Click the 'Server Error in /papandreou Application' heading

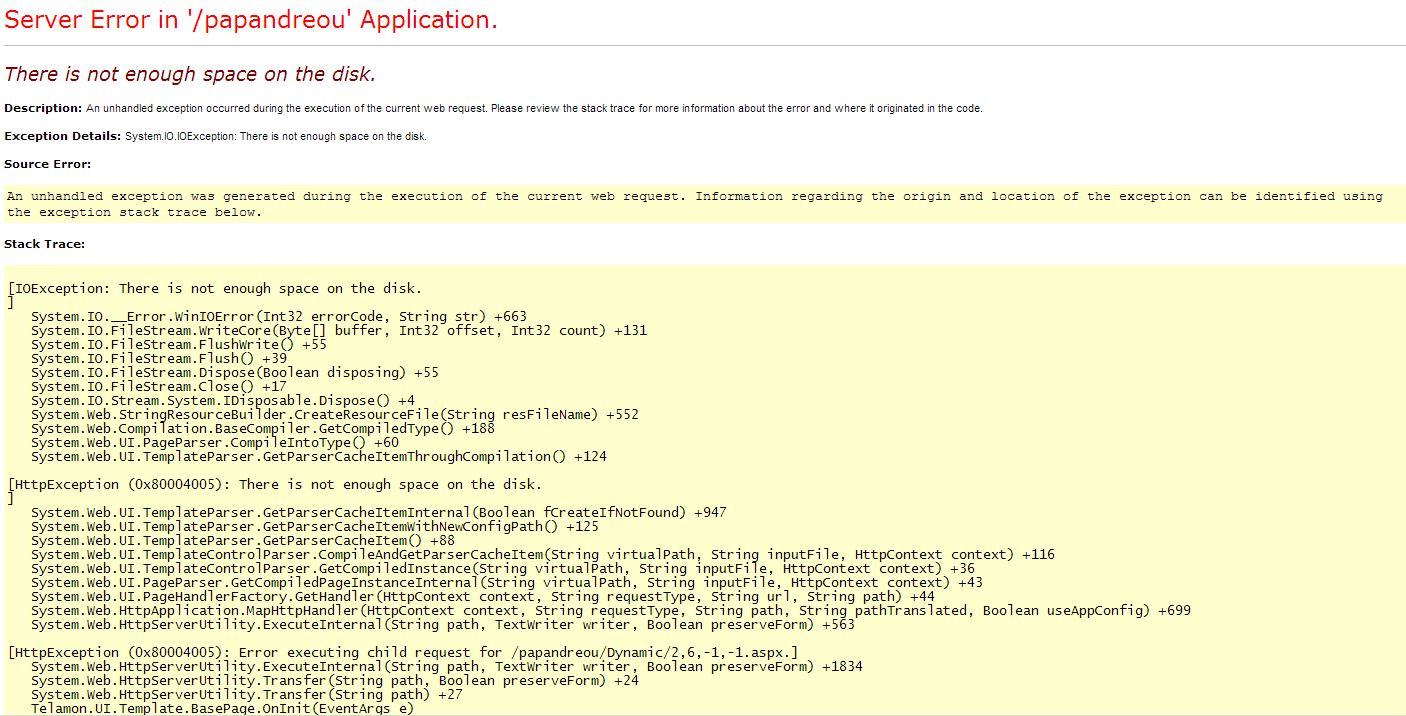(x=251, y=21)
